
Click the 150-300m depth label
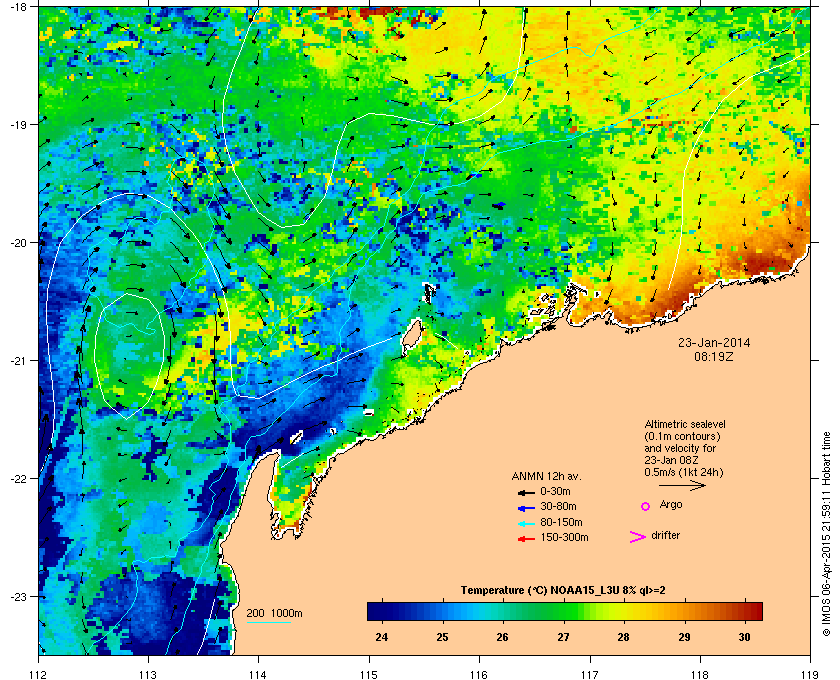click(564, 537)
